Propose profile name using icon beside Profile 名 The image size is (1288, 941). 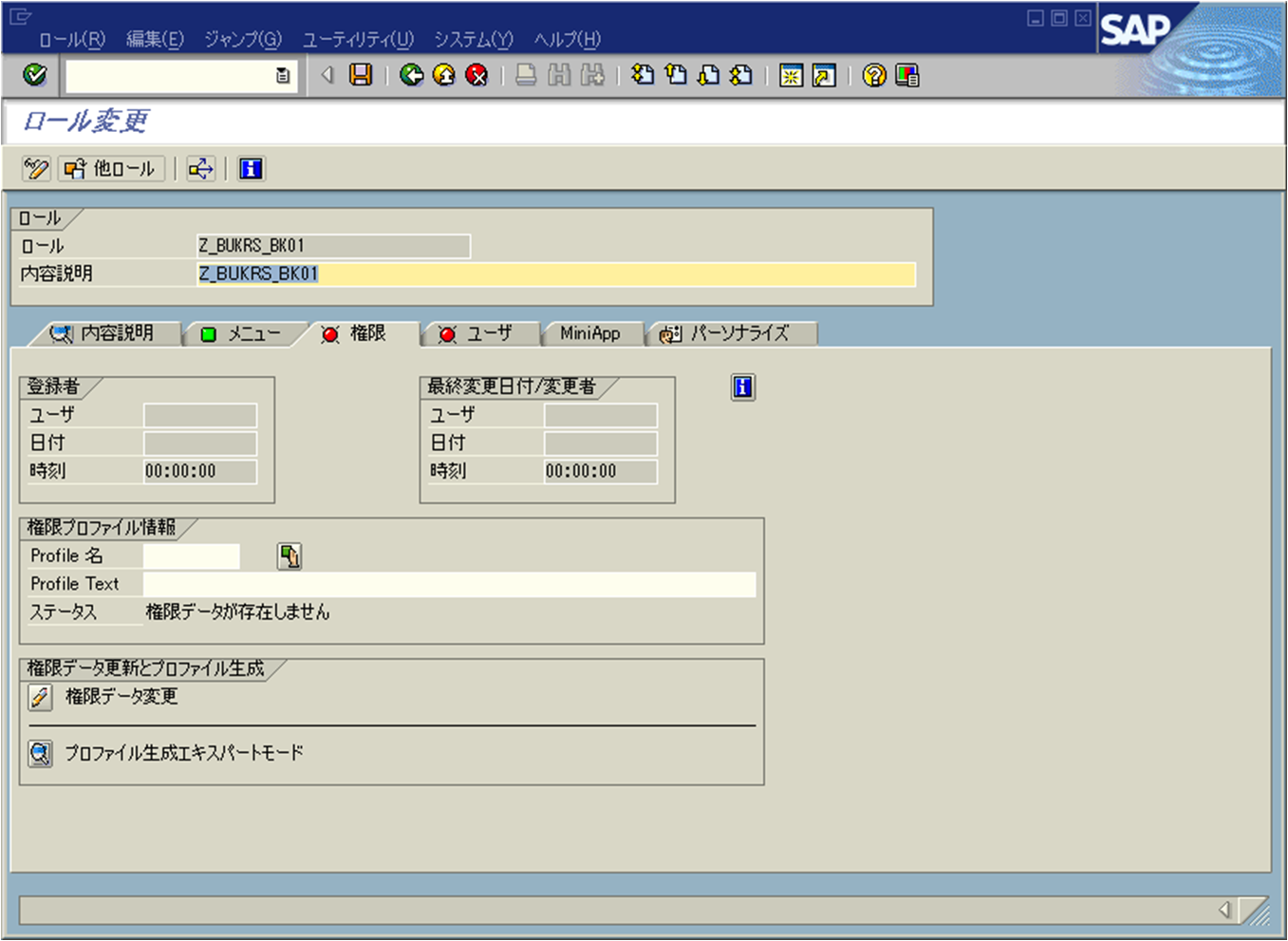point(289,556)
